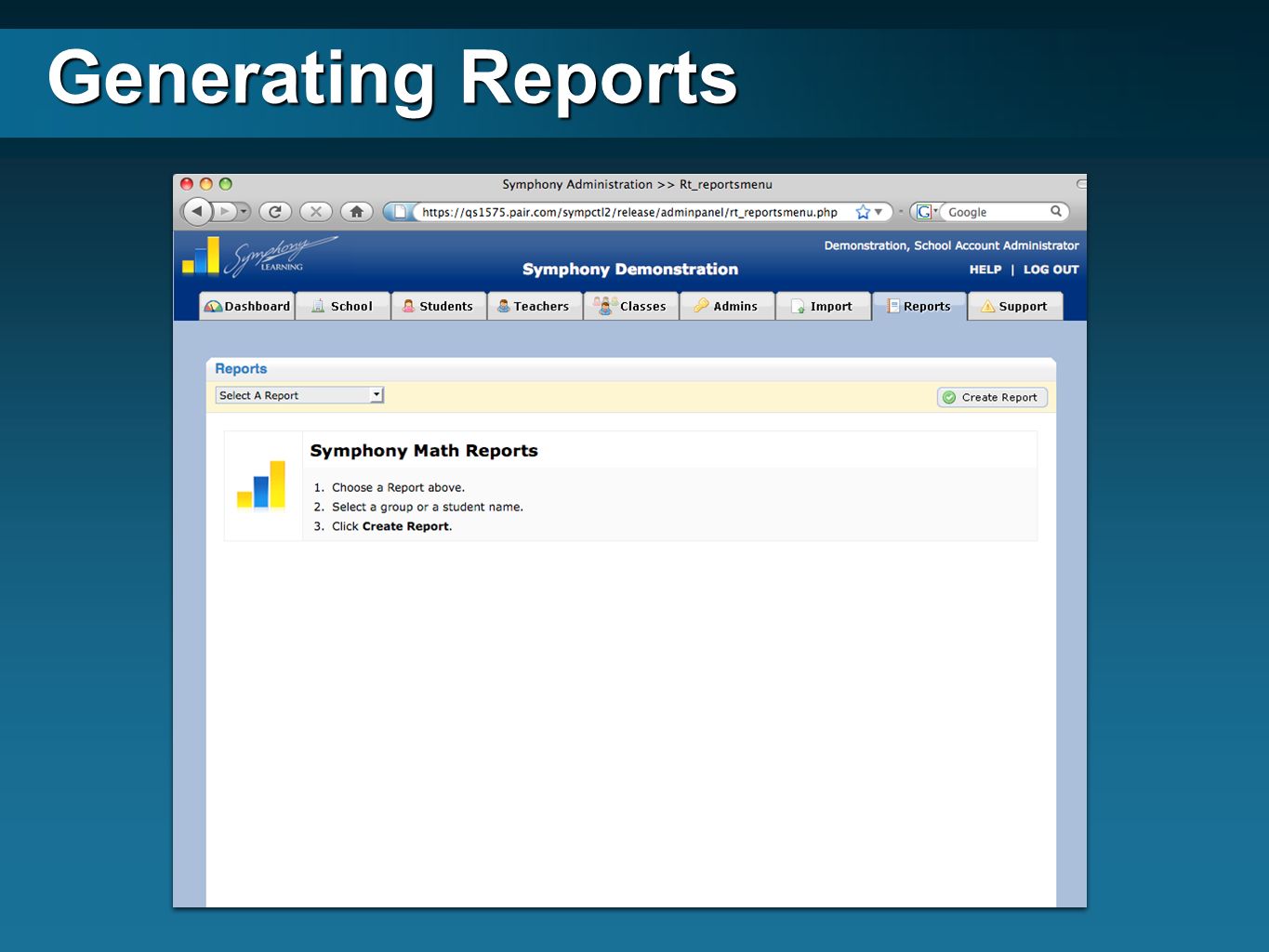Go to home page via house icon

[357, 212]
